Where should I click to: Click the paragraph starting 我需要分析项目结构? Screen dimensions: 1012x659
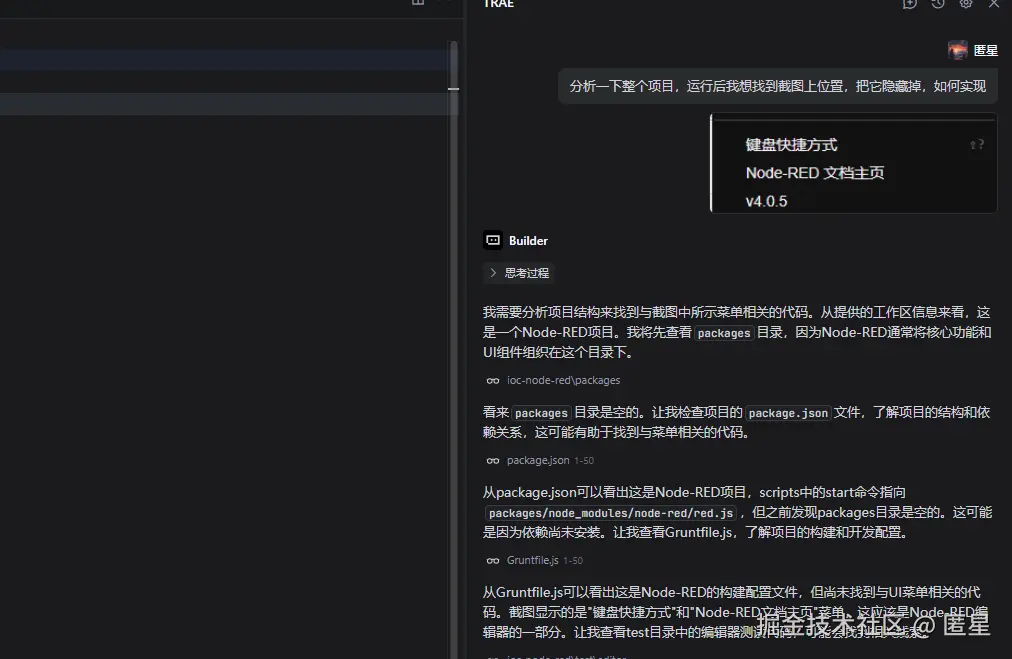click(737, 332)
